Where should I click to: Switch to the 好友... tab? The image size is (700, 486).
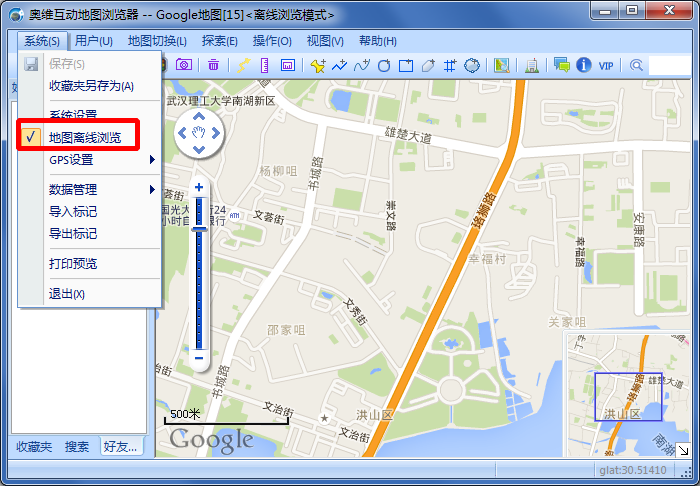(121, 446)
